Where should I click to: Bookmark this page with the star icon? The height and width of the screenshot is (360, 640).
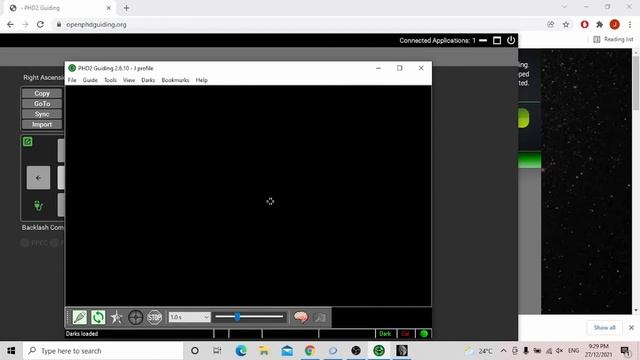pos(566,24)
